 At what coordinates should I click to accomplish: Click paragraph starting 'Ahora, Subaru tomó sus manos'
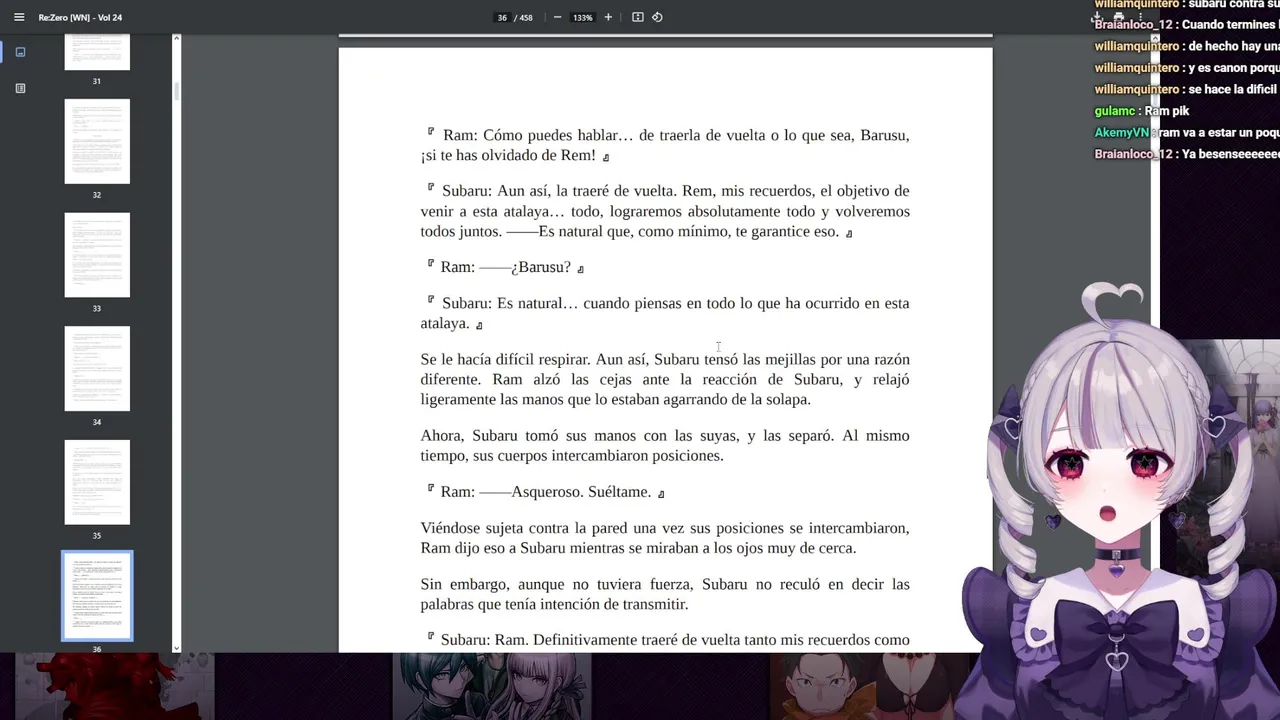(x=665, y=445)
